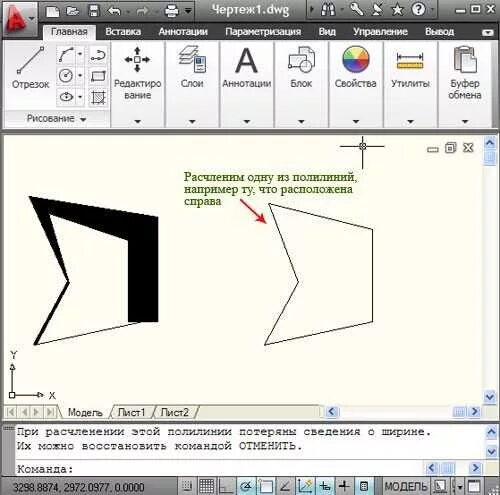
Task: Select the Hatch tool in Рисование
Action: click(98, 97)
